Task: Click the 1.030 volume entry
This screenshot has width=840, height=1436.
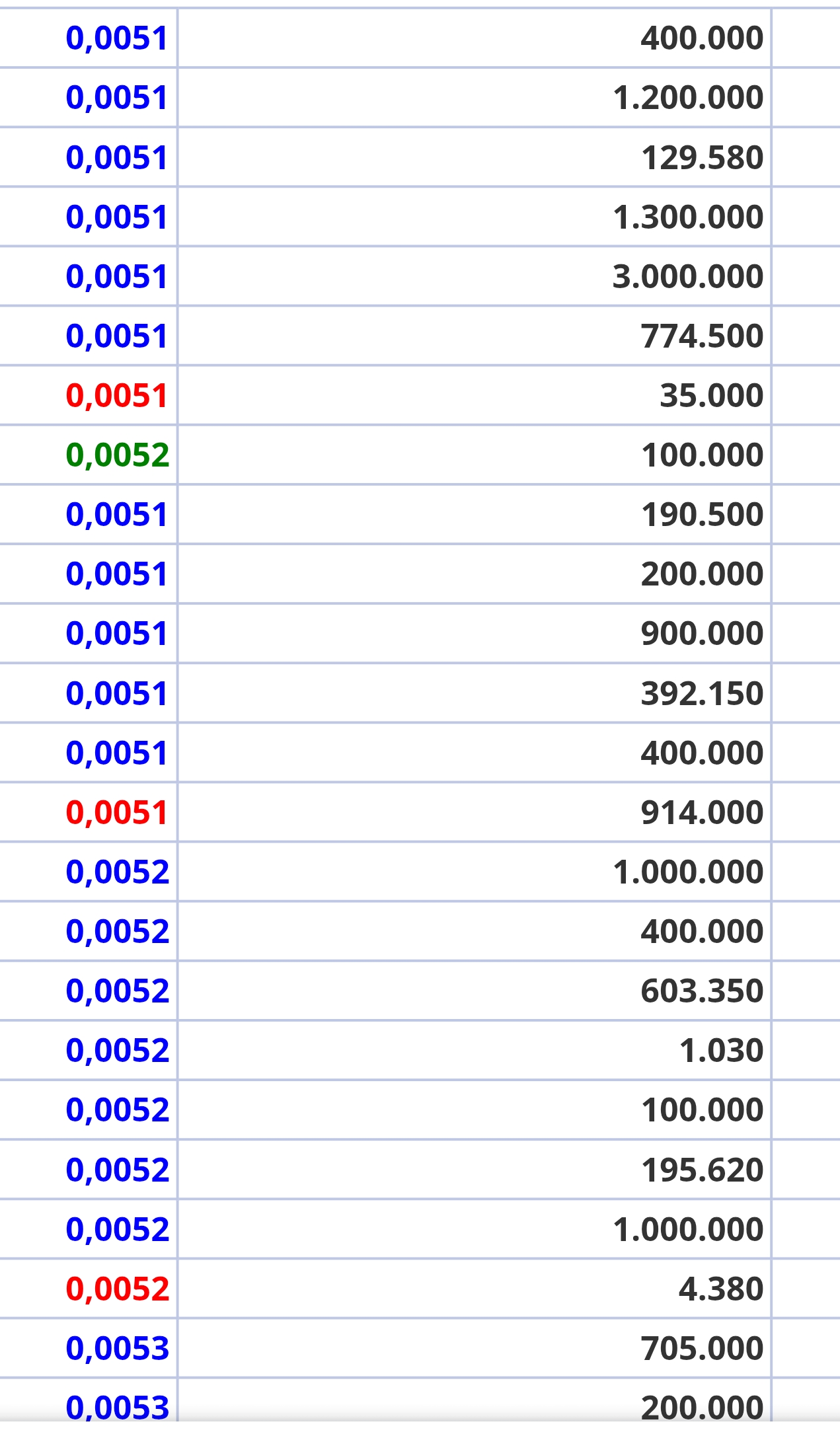Action: coord(721,1050)
